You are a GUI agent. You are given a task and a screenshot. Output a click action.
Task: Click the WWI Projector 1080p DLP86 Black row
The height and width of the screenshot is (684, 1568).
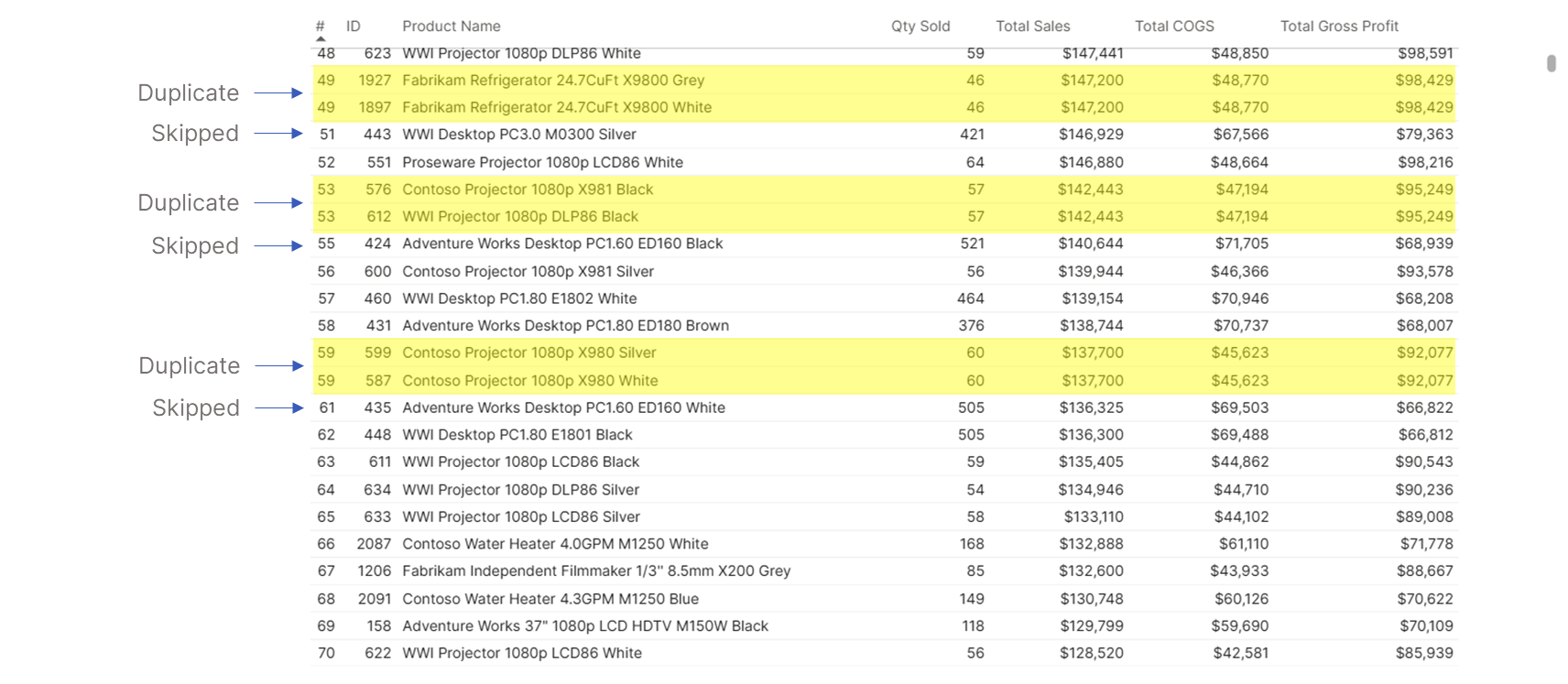[885, 217]
